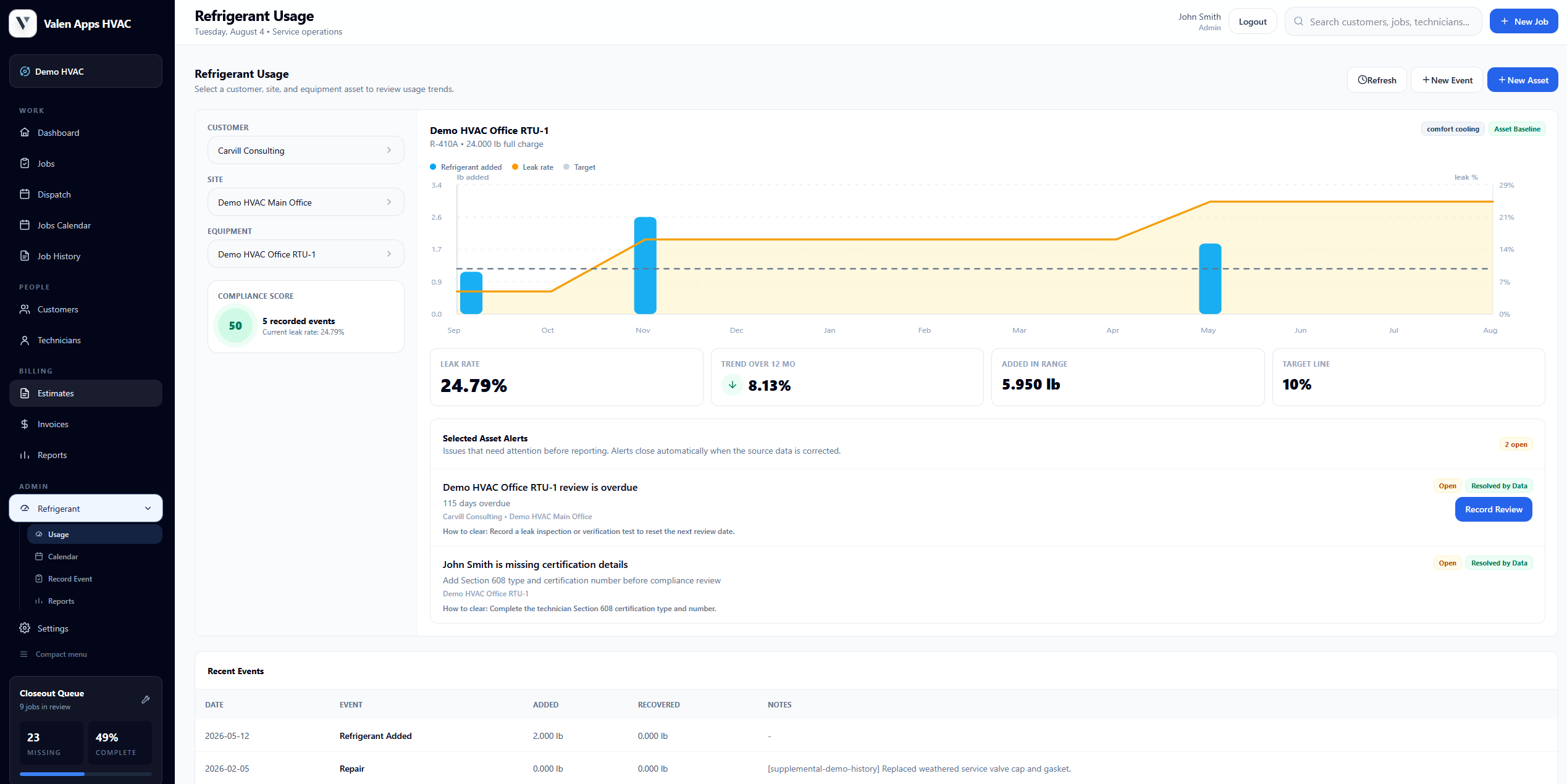Open the Site selector showing Demo HVAC Main Office
This screenshot has width=1567, height=784.
[x=306, y=202]
